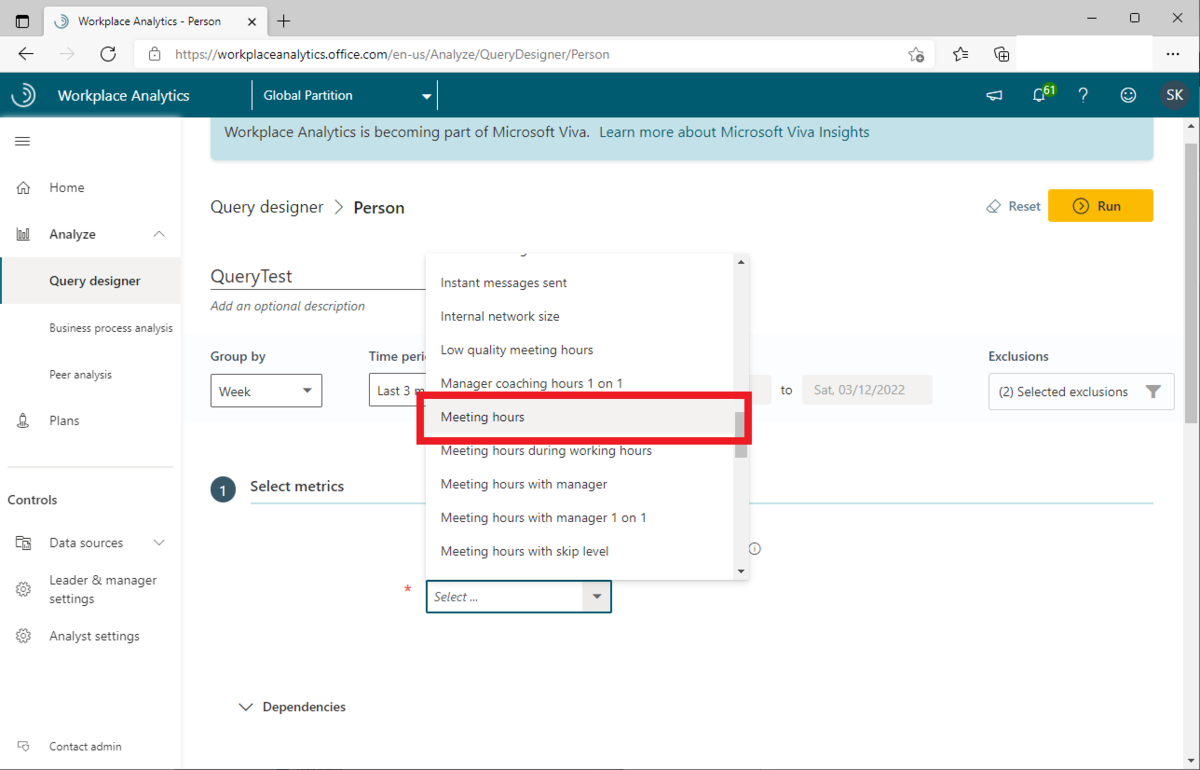Click the Workplace Analytics logo icon

(24, 95)
